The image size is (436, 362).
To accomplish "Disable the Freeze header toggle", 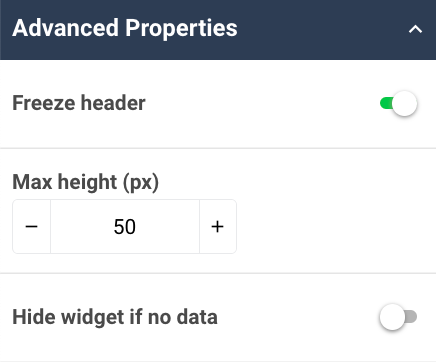I will tap(398, 104).
